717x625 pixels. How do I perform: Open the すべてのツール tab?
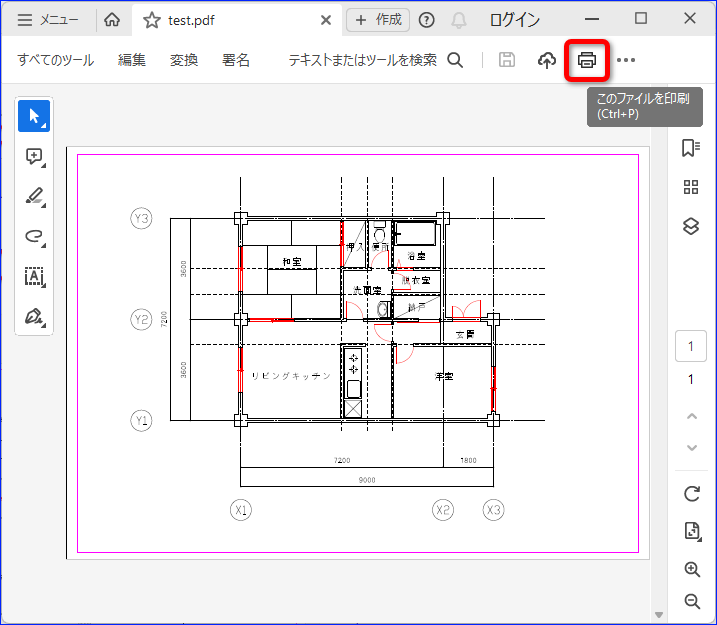pos(56,60)
